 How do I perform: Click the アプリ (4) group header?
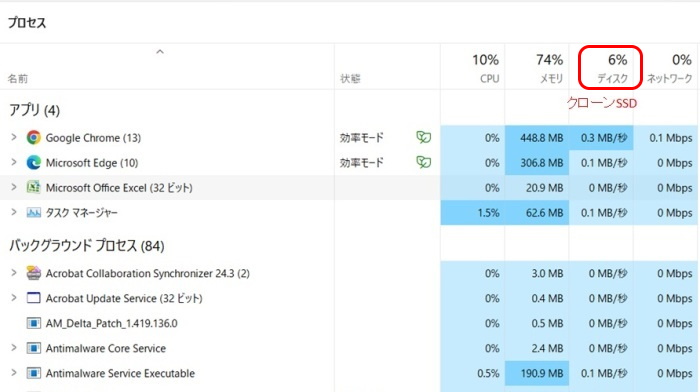(34, 110)
